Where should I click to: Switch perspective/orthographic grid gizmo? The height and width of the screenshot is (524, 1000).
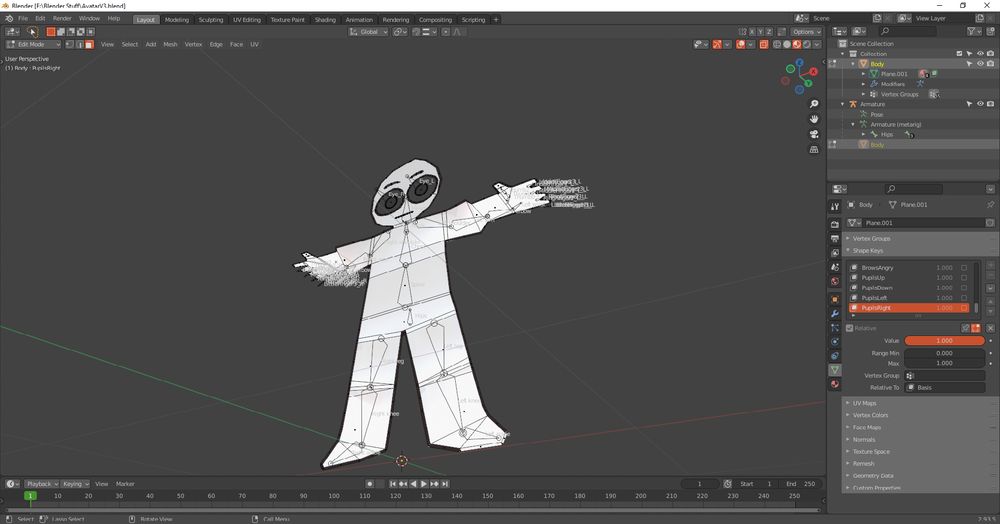(x=814, y=150)
